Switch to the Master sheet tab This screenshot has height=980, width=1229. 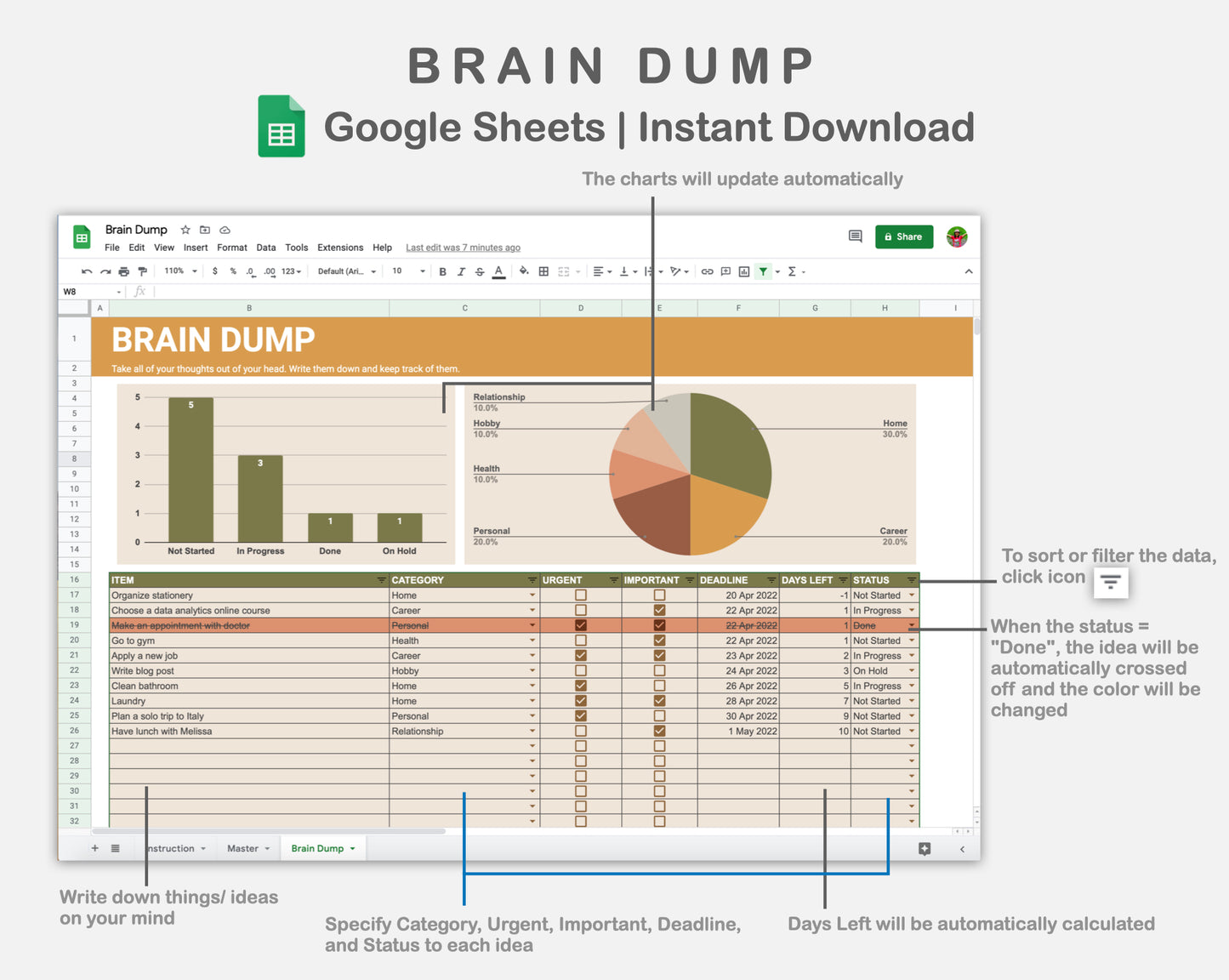[244, 848]
